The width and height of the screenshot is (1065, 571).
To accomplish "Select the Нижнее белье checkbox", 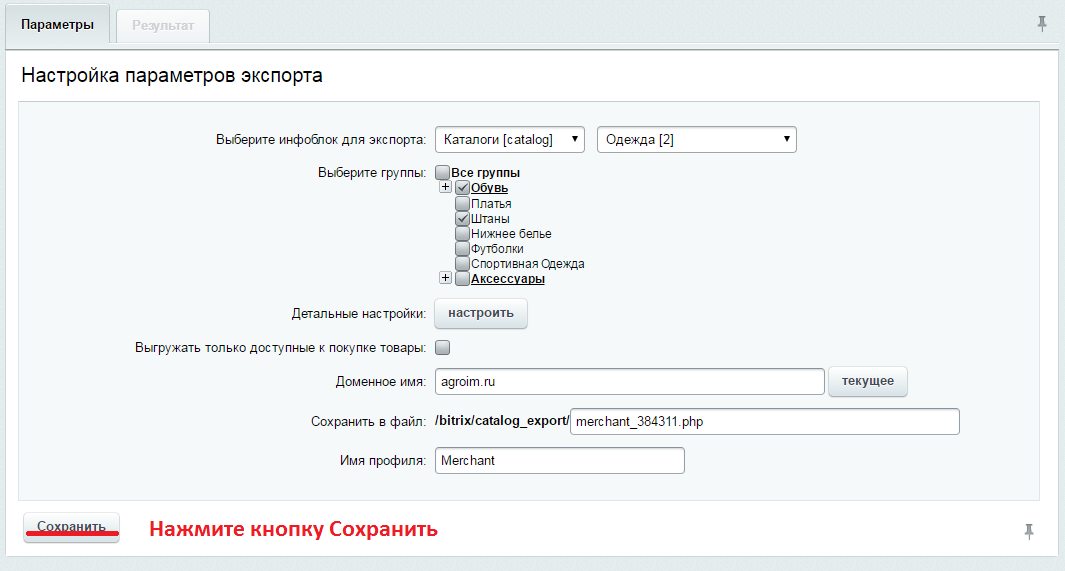I will tap(463, 233).
